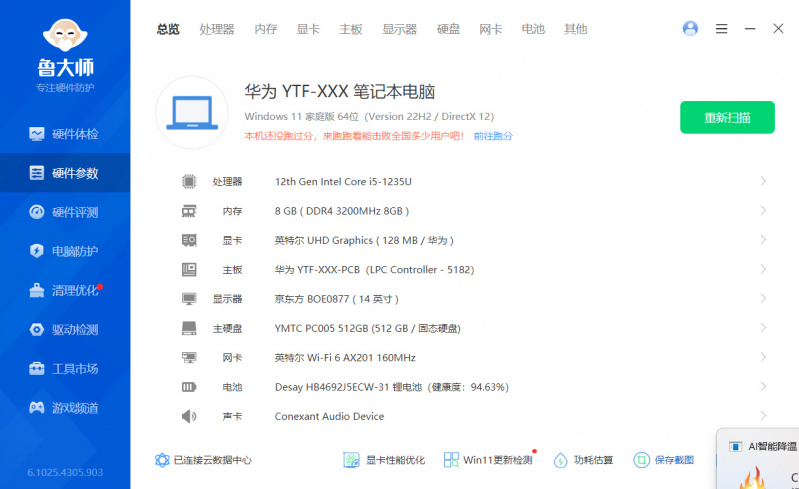This screenshot has height=489, width=799.
Task: Expand 主板 YTF-XXX-PCB row arrow
Action: [x=763, y=269]
